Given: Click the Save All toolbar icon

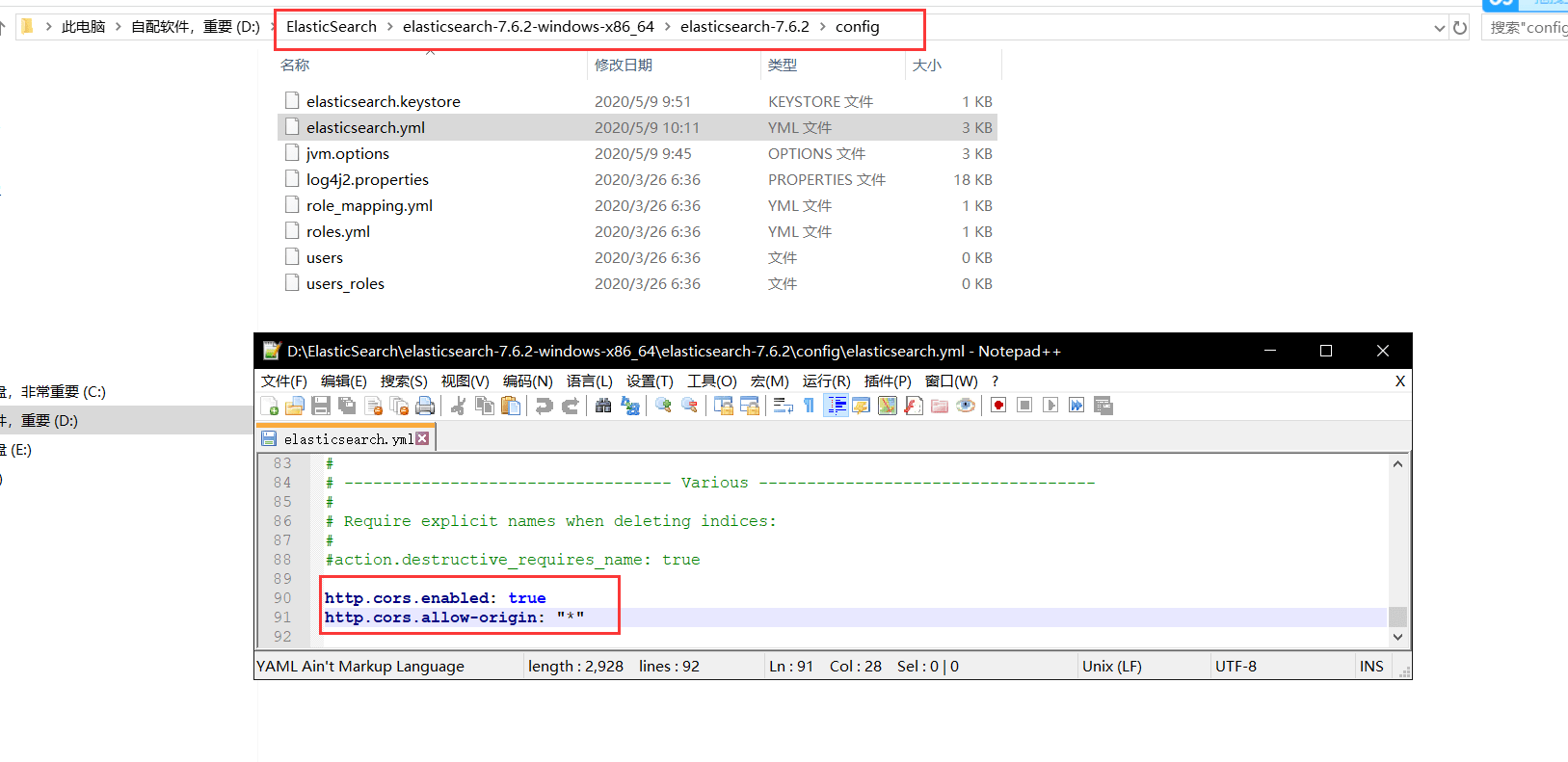Looking at the screenshot, I should (347, 406).
